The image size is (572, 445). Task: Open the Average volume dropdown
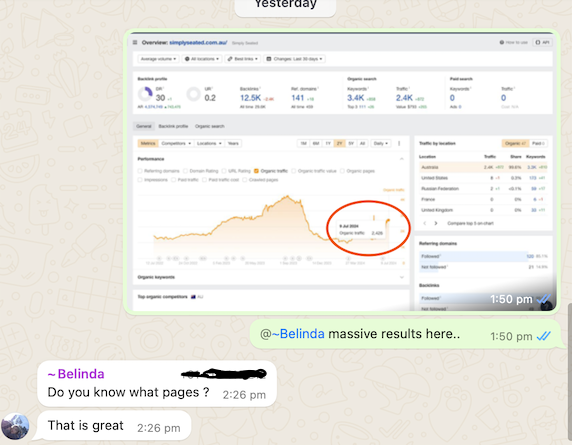pos(158,59)
